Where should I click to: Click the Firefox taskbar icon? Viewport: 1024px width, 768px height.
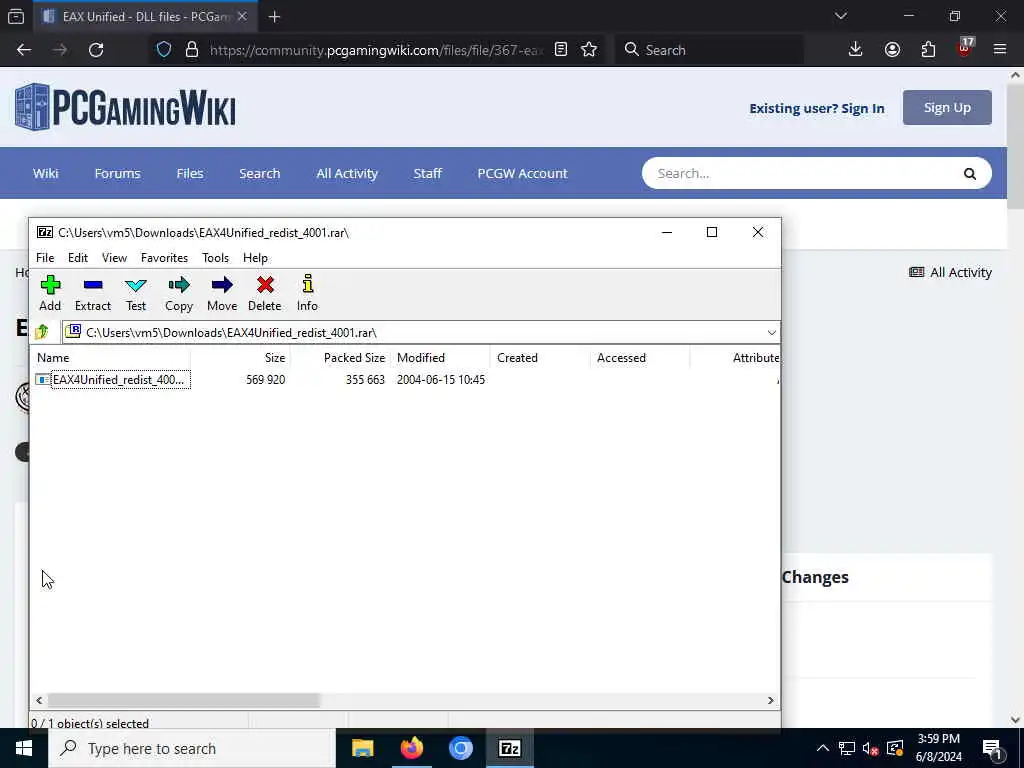[411, 748]
